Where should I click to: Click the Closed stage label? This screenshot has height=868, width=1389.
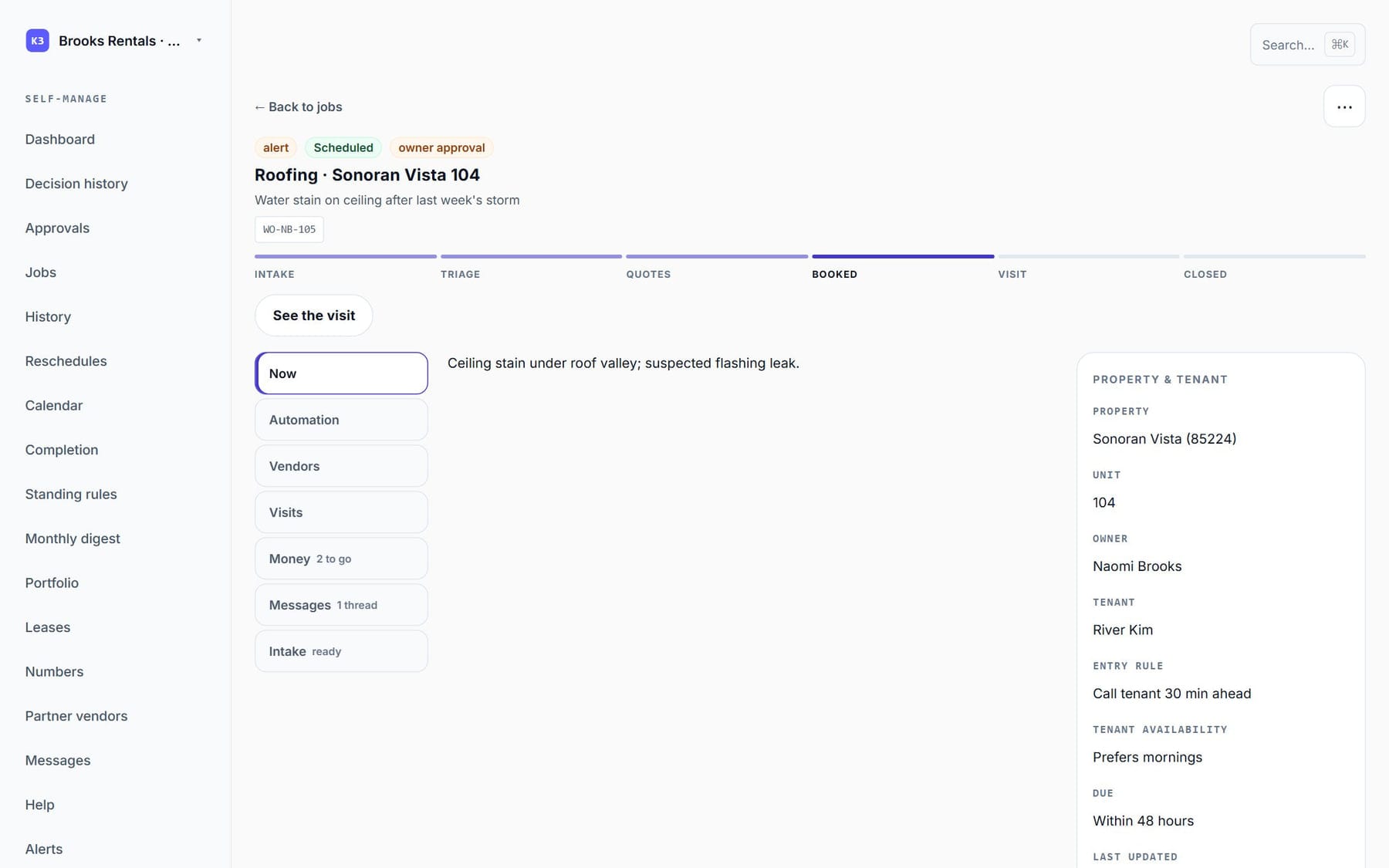click(x=1205, y=275)
